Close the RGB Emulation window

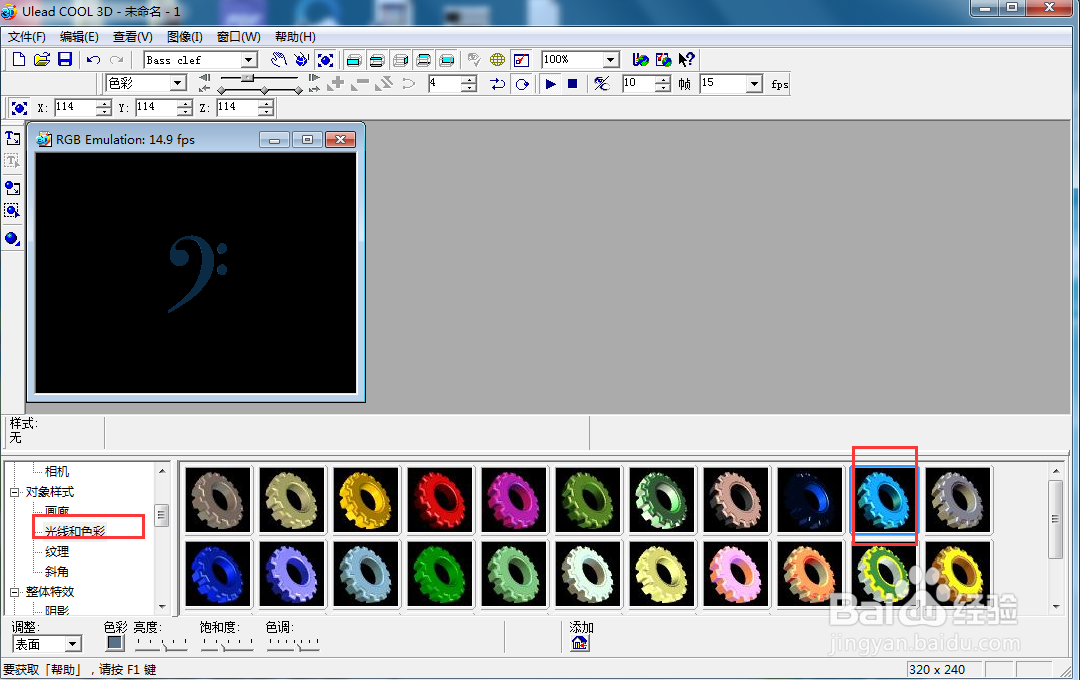click(340, 140)
